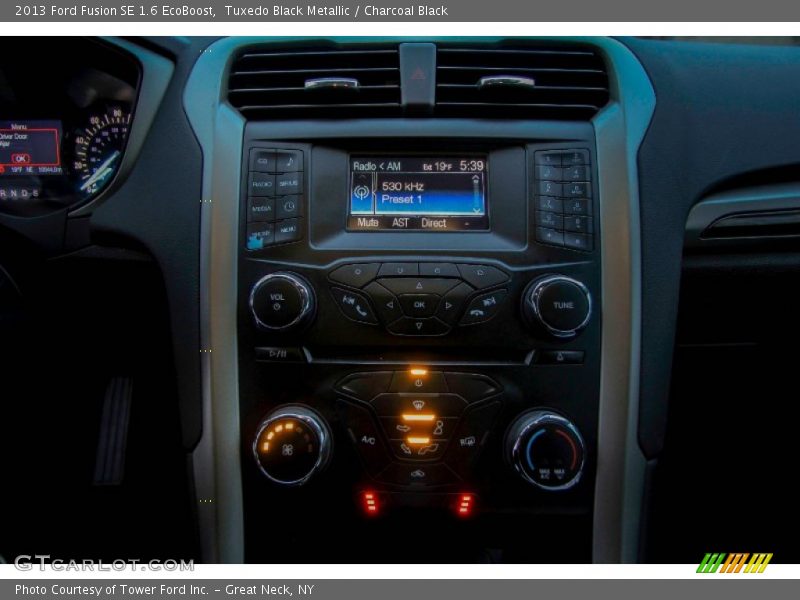
Task: Tap the Radio < AM header text
Action: (x=377, y=166)
